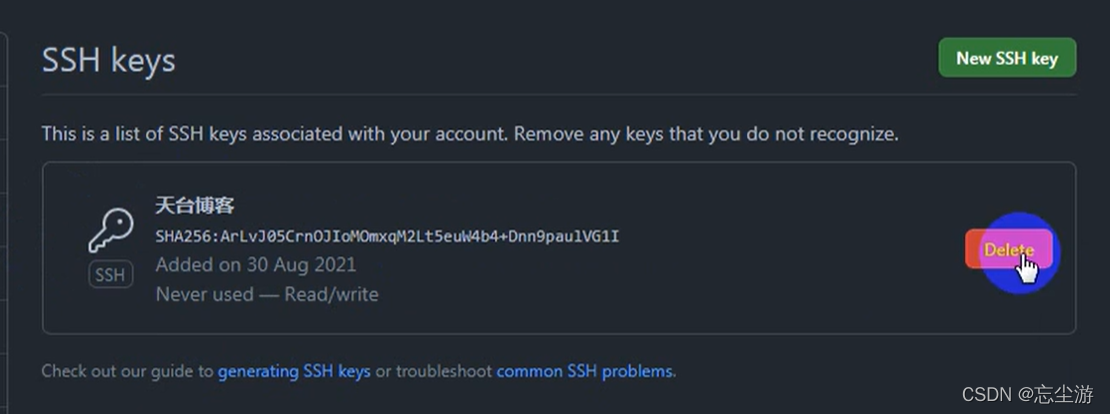Click the CSDN @忘尘游 watermark
Screen dimensions: 1110x414
click(x=1028, y=395)
